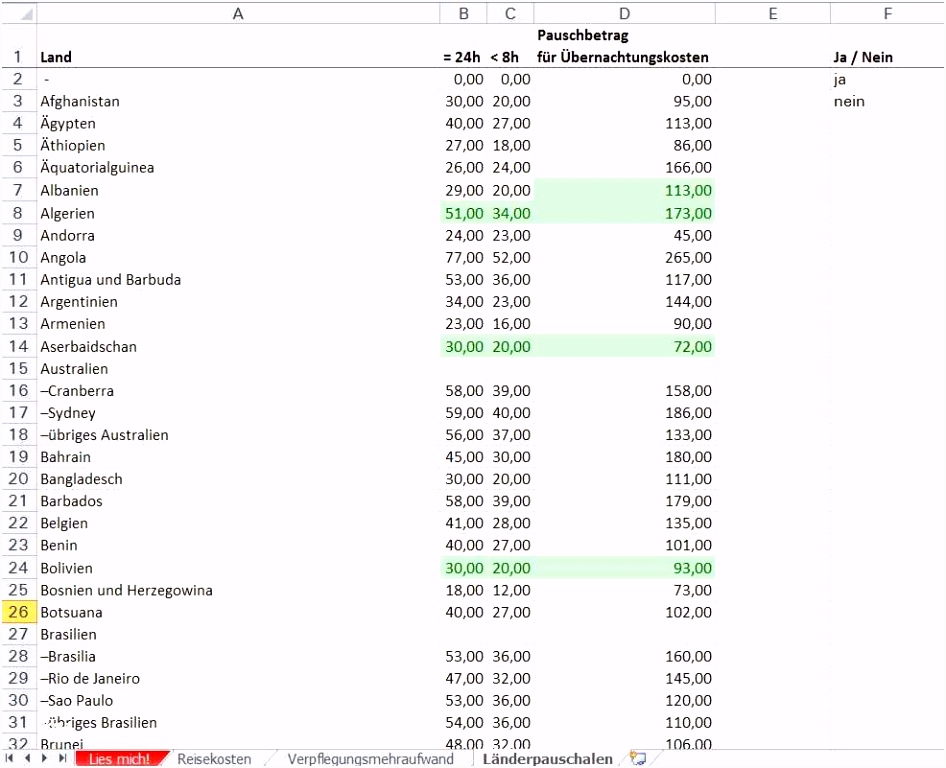
Task: Select column A header
Action: point(238,13)
